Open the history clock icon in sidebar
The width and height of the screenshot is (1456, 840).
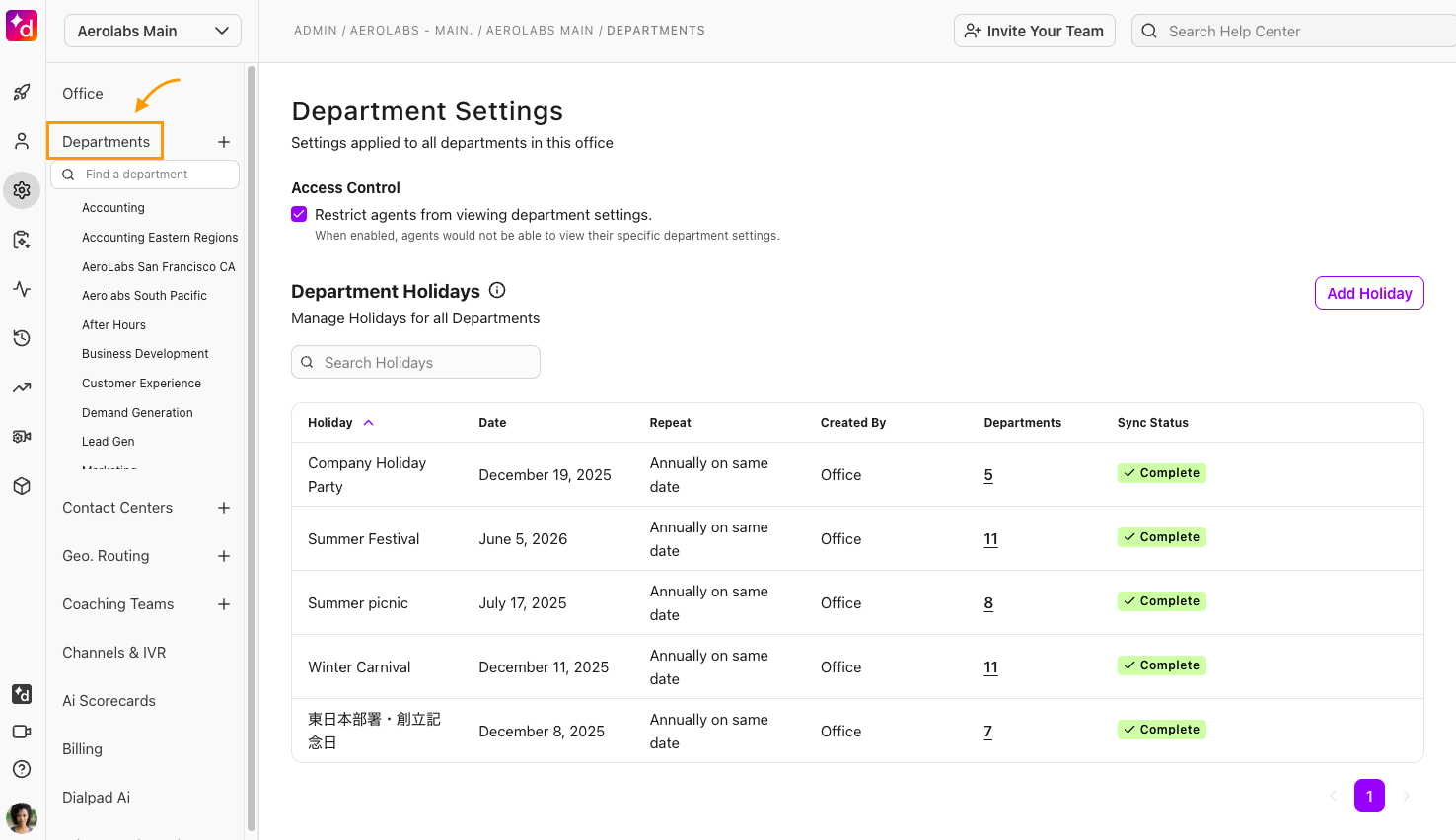tap(22, 338)
